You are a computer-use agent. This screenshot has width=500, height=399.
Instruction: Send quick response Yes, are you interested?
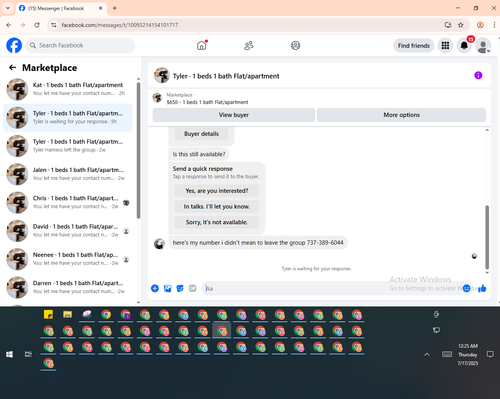pos(217,191)
